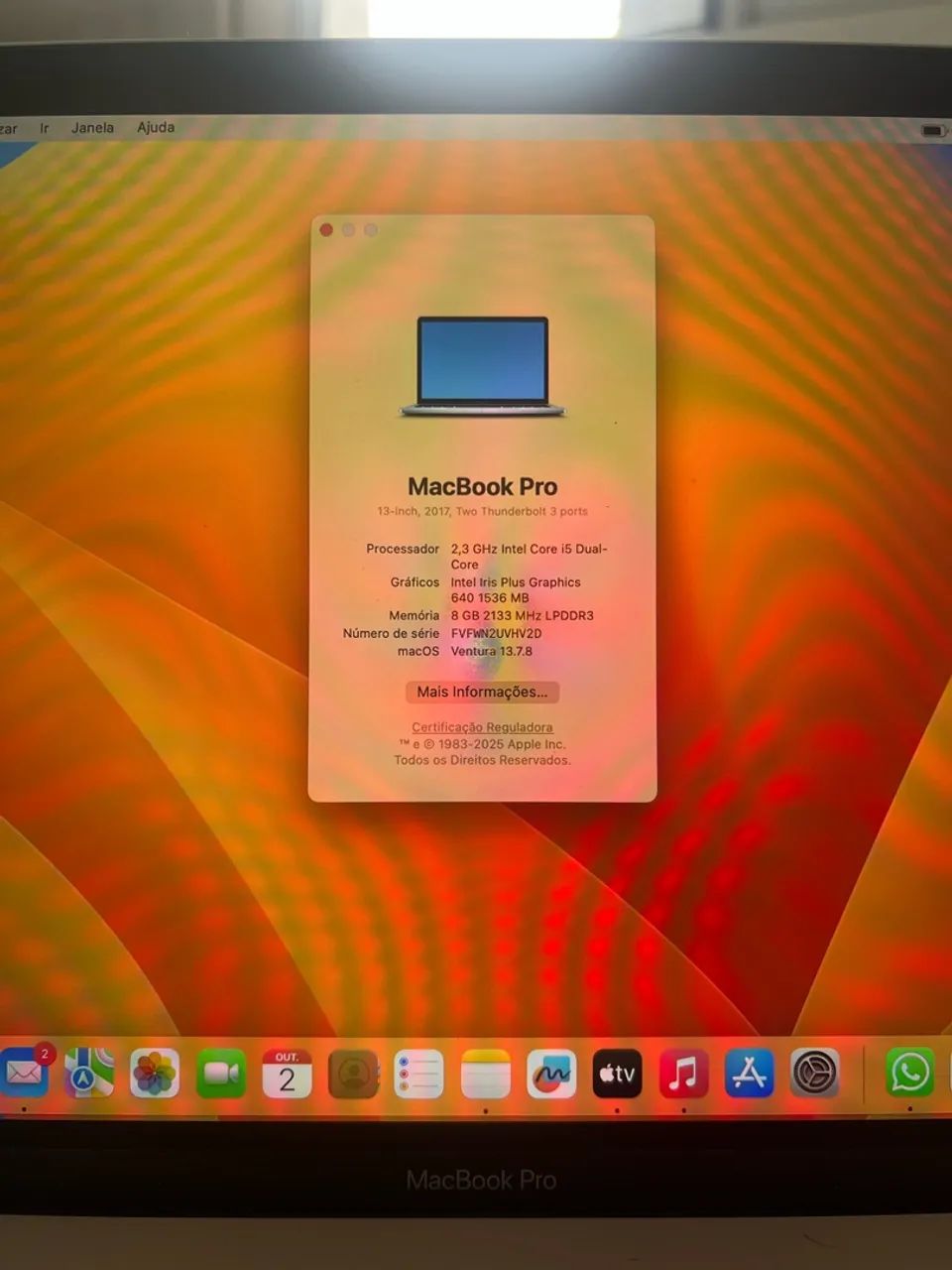Open the Music app
Viewport: 952px width, 1270px height.
(683, 1073)
